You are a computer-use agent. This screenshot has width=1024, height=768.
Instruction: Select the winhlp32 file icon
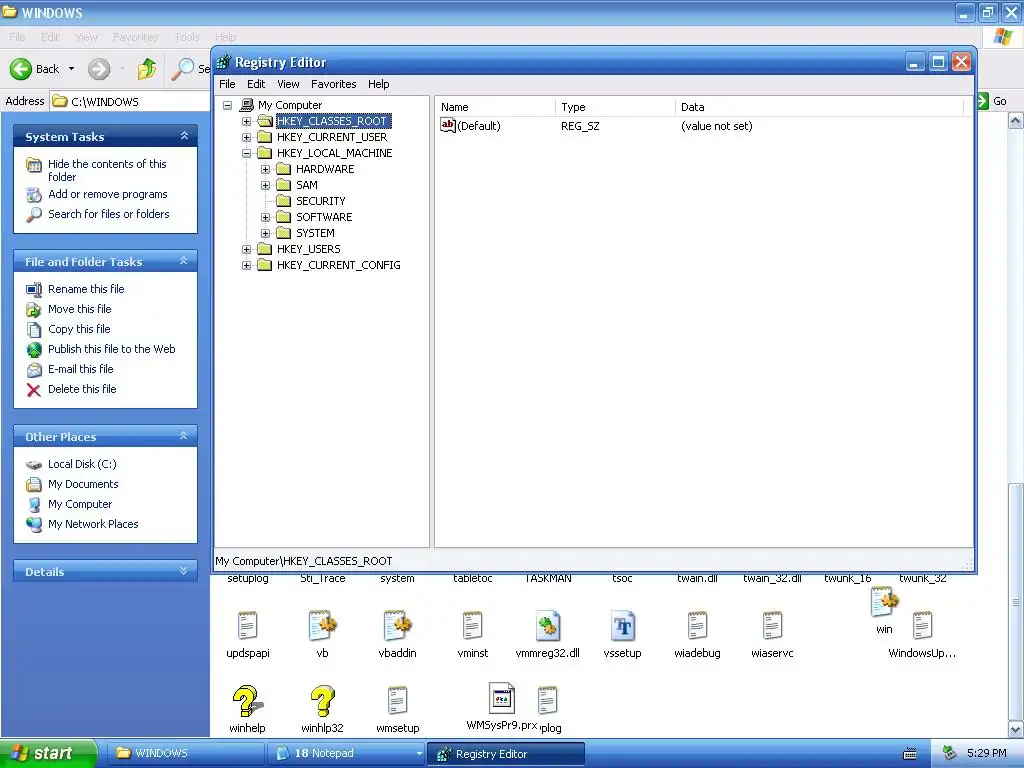point(323,701)
